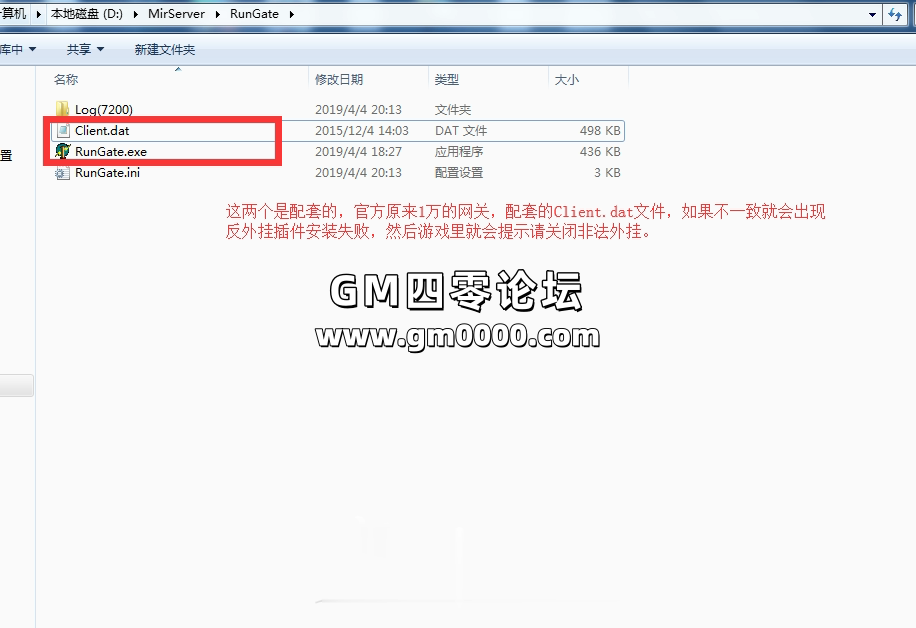The width and height of the screenshot is (916, 628).
Task: Select the RunGate.exe file name
Action: (x=111, y=152)
